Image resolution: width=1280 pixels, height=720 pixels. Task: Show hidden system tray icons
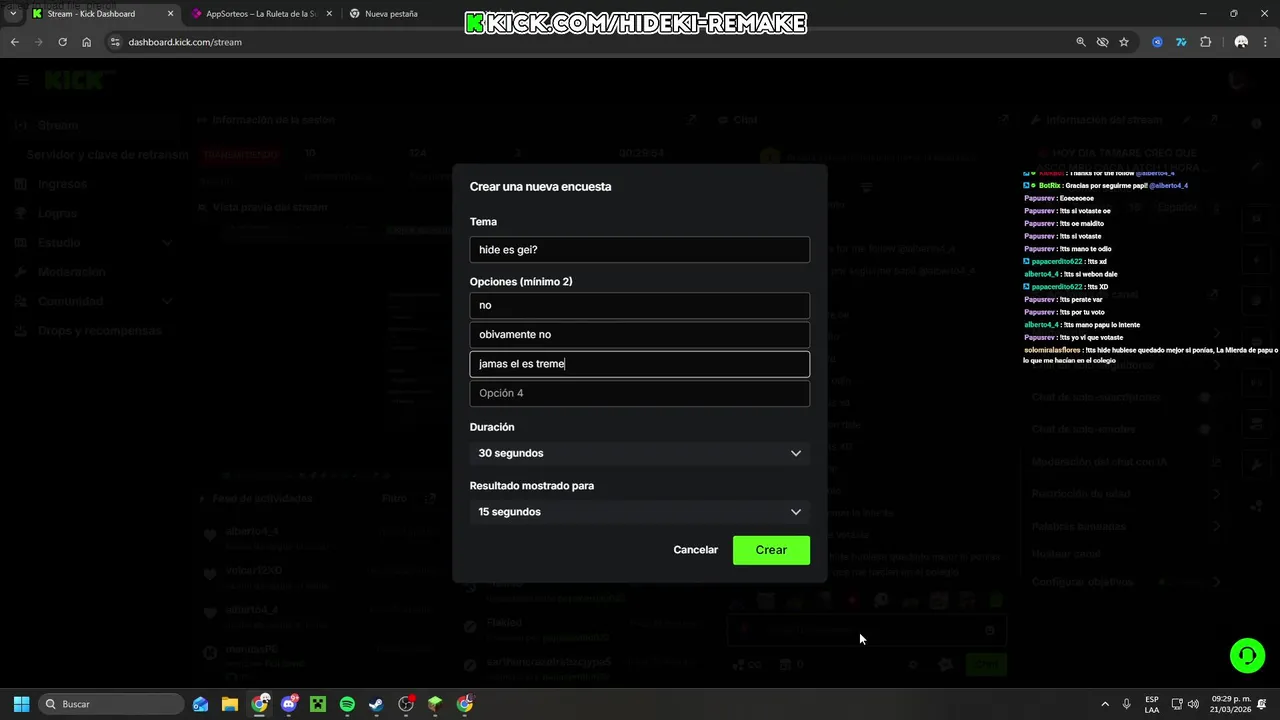[1105, 704]
